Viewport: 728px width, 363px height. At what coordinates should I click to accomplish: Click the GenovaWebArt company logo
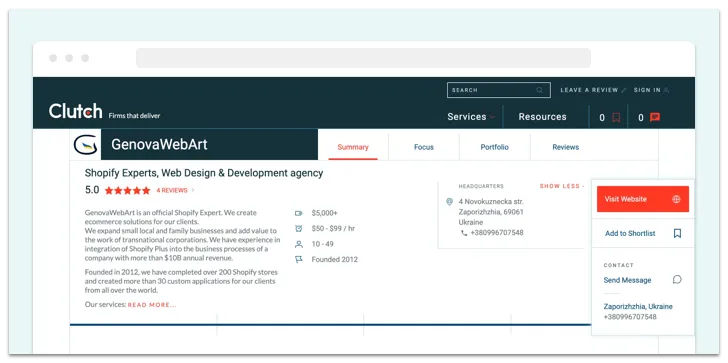point(85,144)
